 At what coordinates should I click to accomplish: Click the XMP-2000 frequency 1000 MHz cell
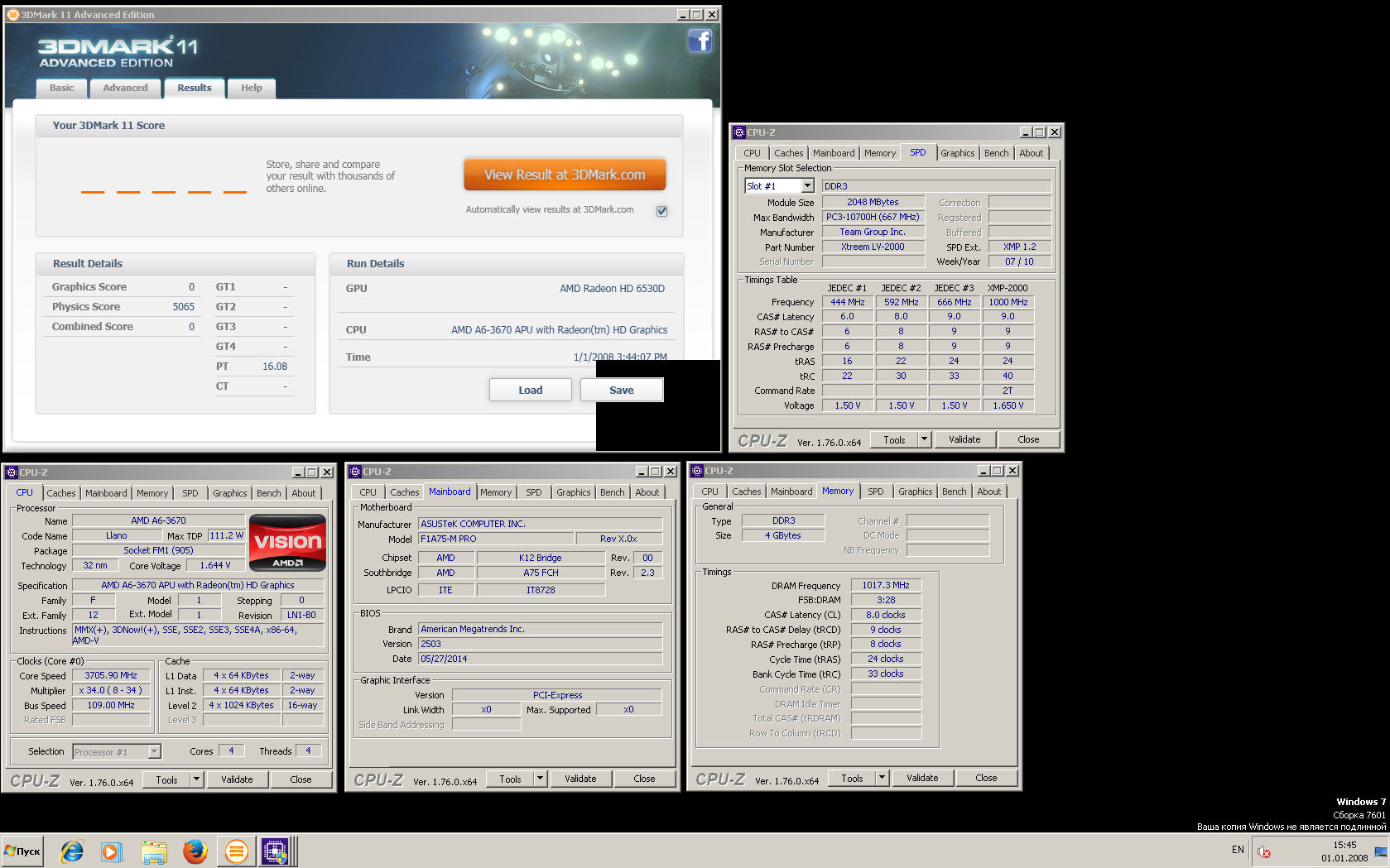pyautogui.click(x=1008, y=302)
